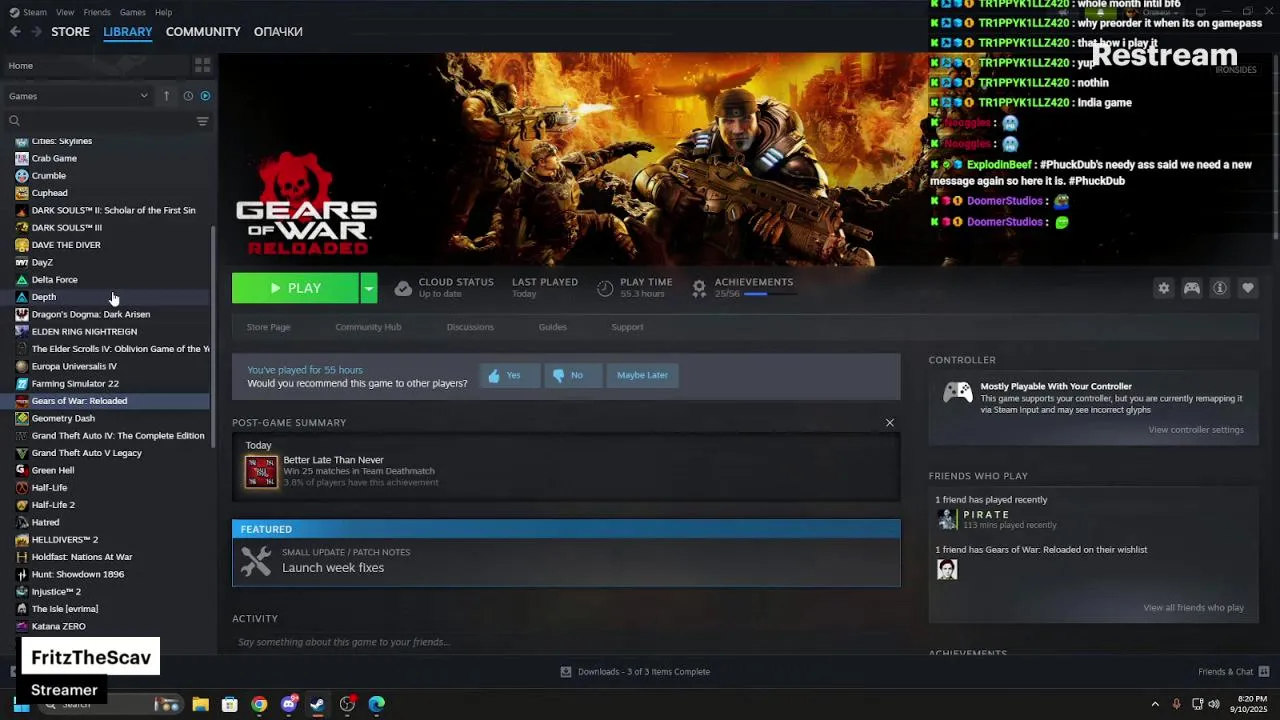Switch library to grid view icon
Viewport: 1280px width, 720px height.
pos(203,65)
